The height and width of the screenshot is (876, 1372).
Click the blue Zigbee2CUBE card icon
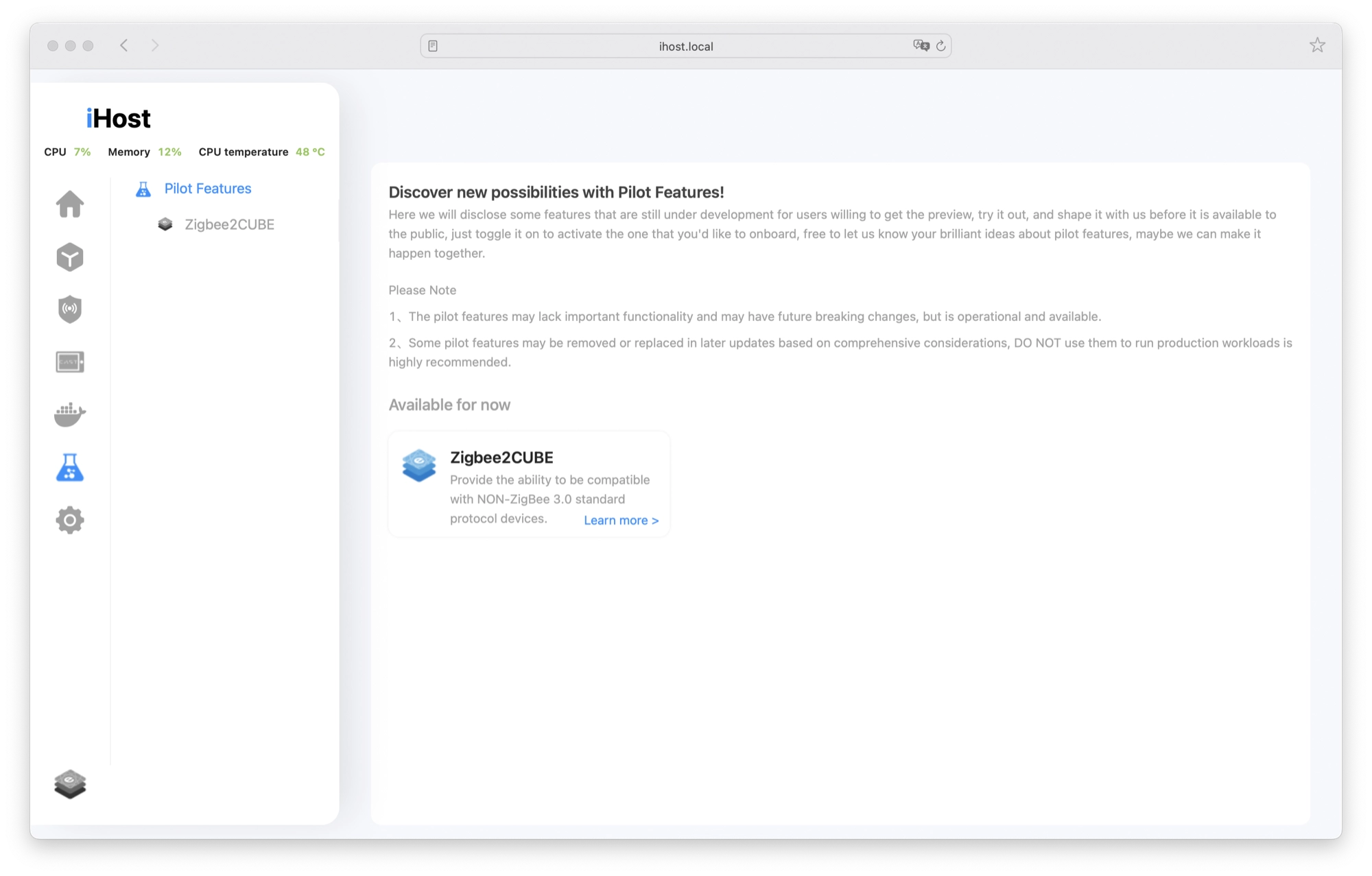point(419,465)
